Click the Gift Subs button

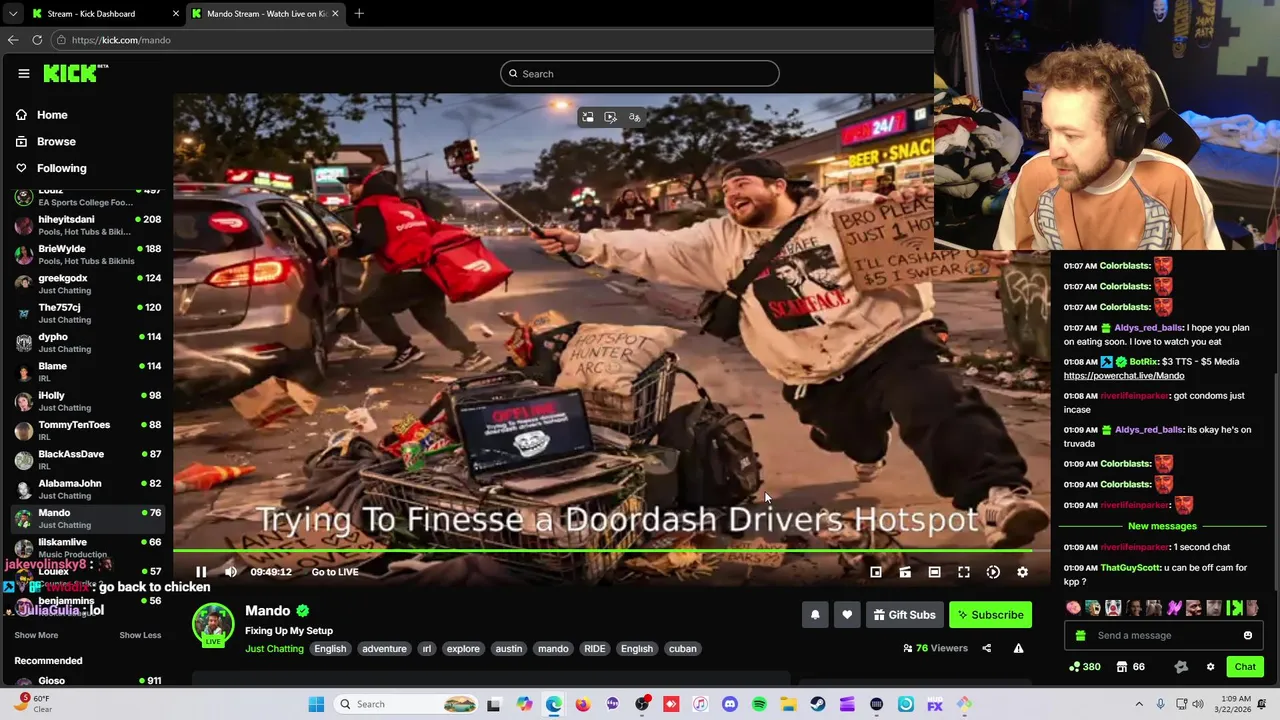pyautogui.click(x=904, y=615)
